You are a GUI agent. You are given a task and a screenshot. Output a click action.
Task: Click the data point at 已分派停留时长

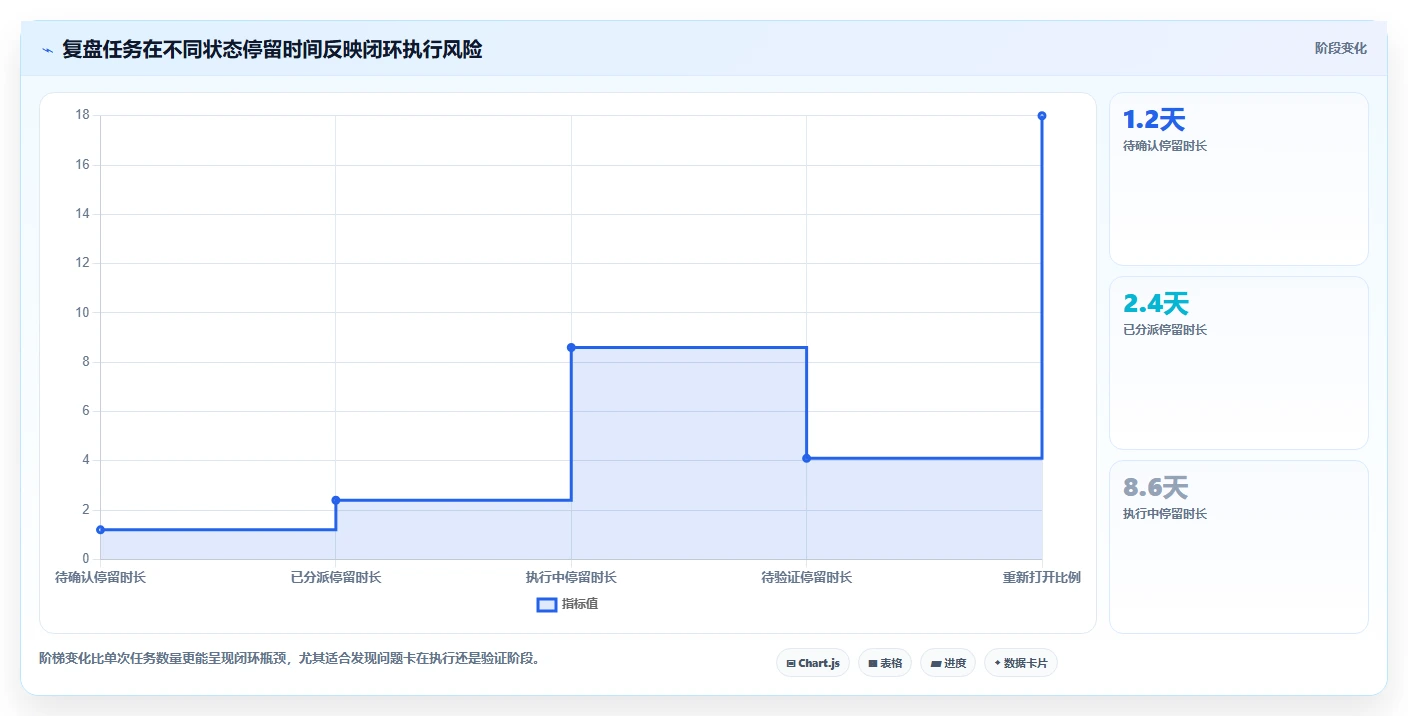pos(336,500)
